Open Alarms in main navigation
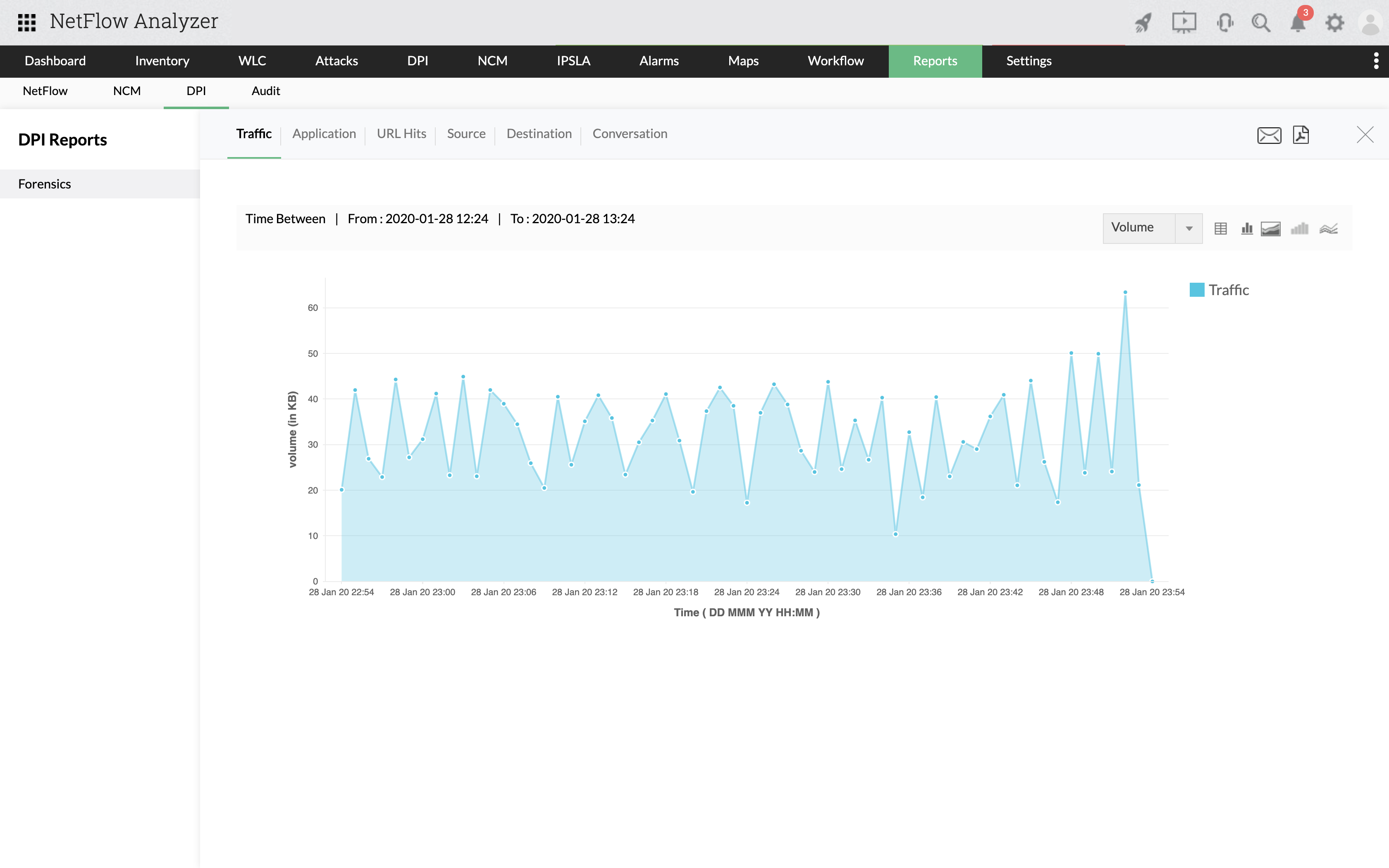The width and height of the screenshot is (1389, 868). (x=659, y=61)
